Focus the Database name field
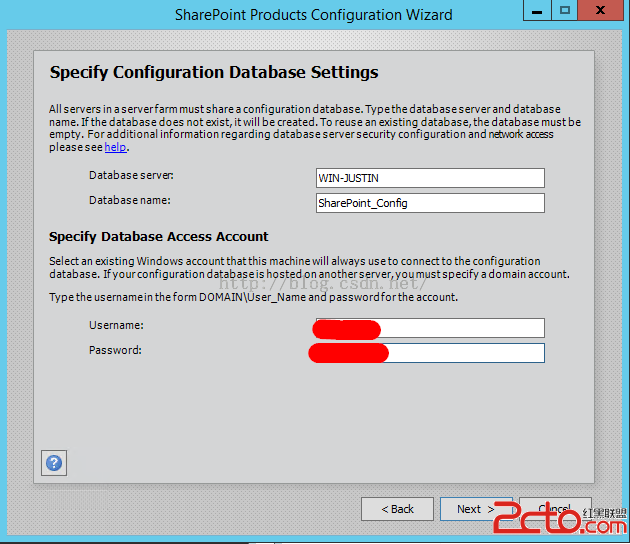This screenshot has width=630, height=544. [430, 203]
